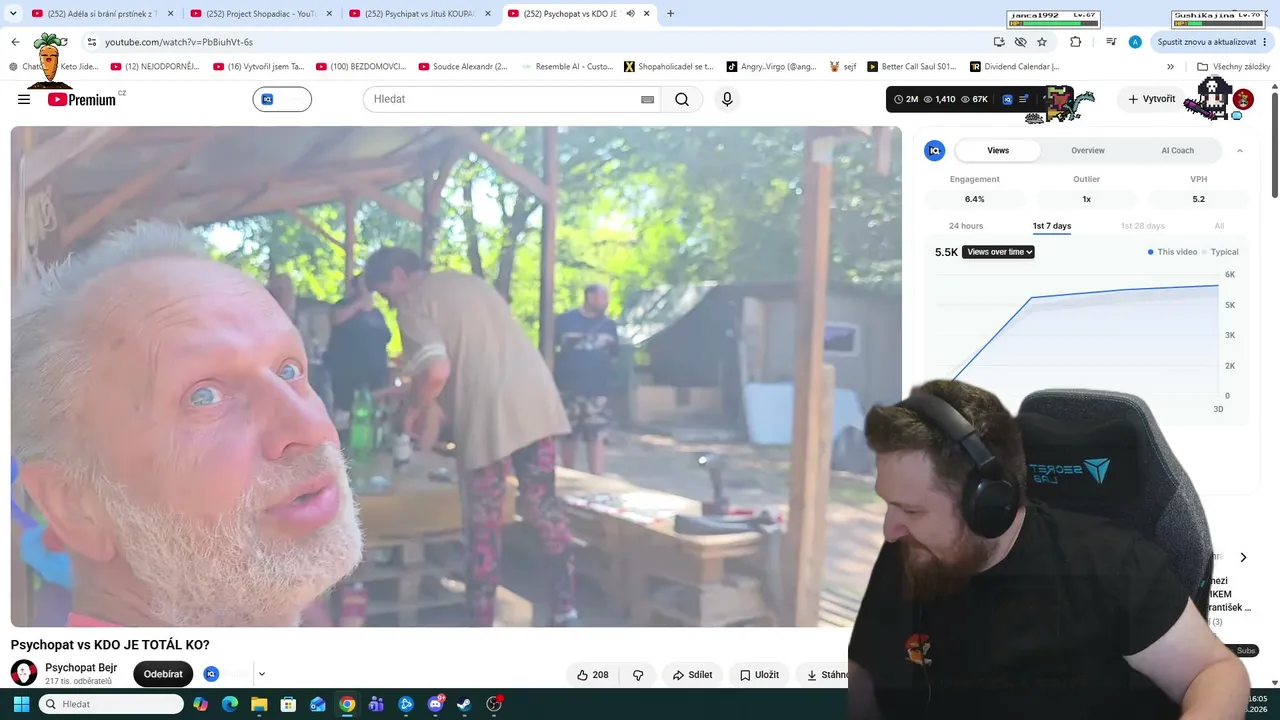Click the right arrow chevron on the sidebar
The height and width of the screenshot is (720, 1280).
(x=1243, y=557)
